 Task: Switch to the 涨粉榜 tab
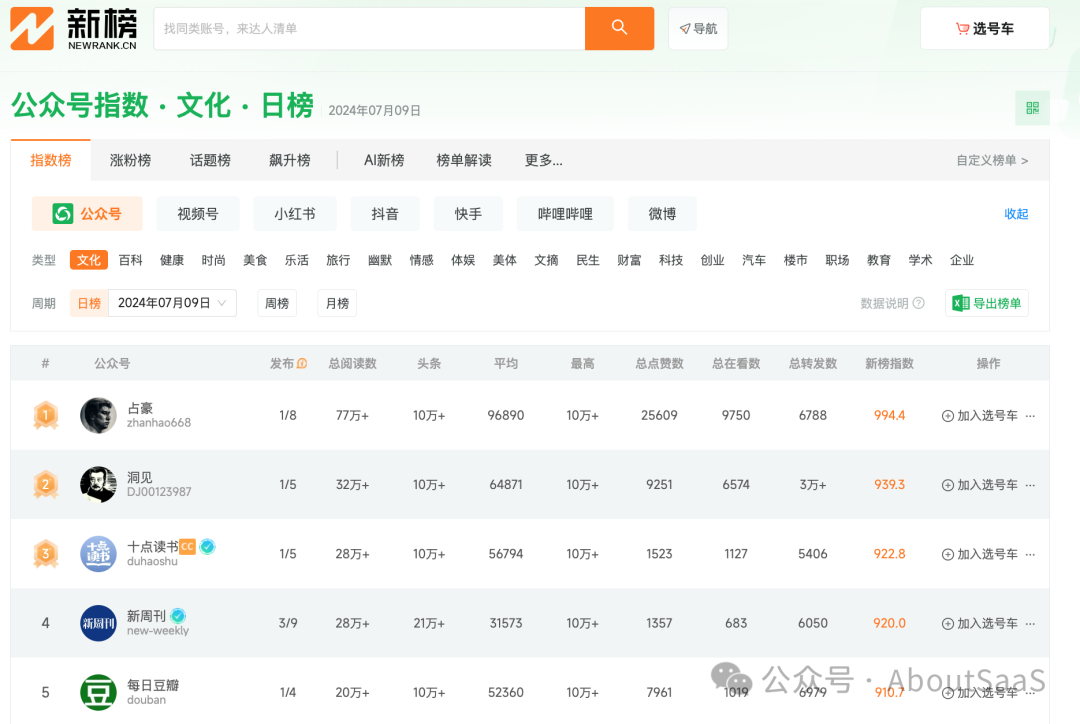[x=130, y=160]
